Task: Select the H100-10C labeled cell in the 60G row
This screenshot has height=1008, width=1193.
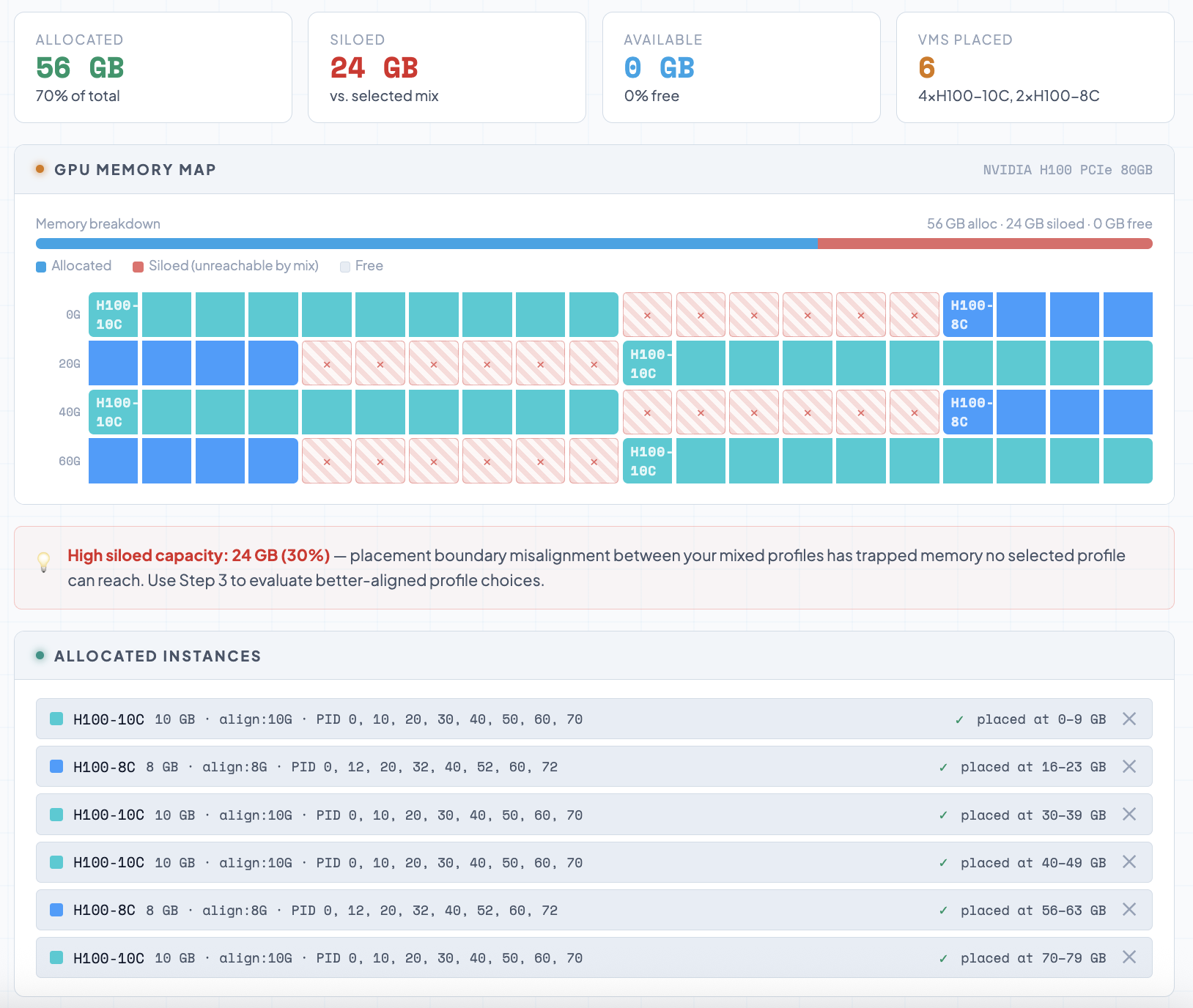Action: [647, 462]
